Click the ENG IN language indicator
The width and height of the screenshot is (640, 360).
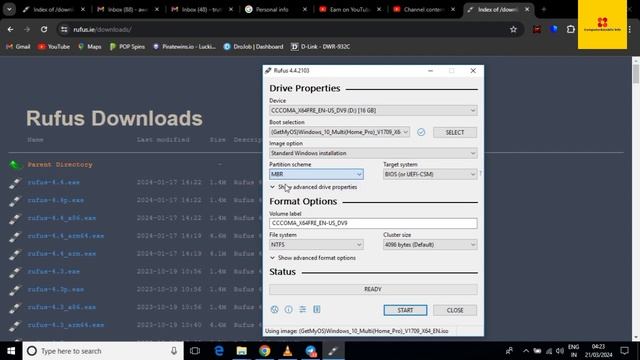573,351
